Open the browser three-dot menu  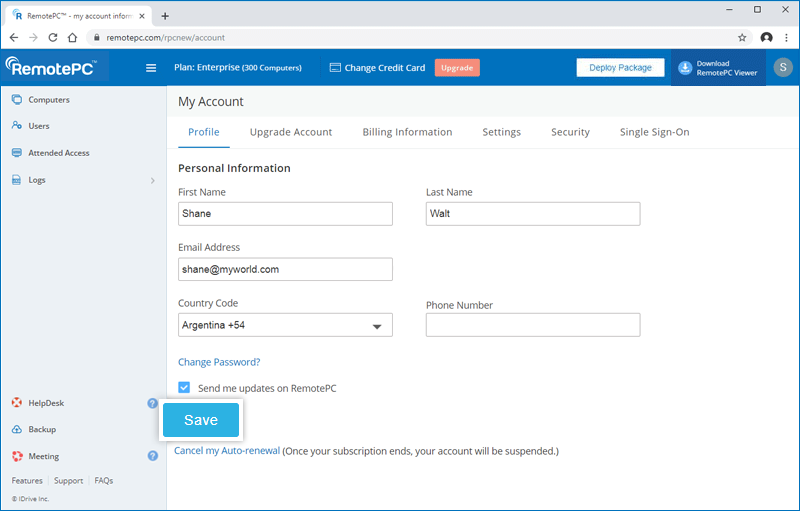(786, 37)
